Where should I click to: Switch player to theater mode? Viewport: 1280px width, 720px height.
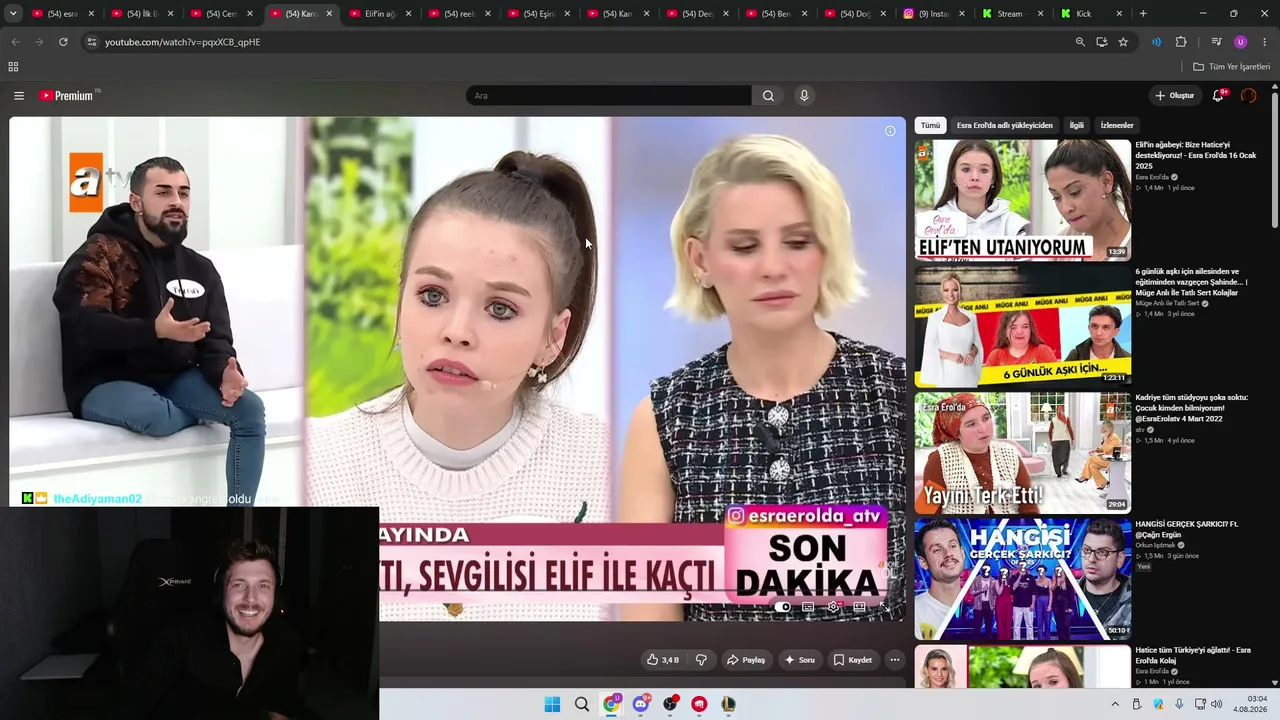[859, 607]
